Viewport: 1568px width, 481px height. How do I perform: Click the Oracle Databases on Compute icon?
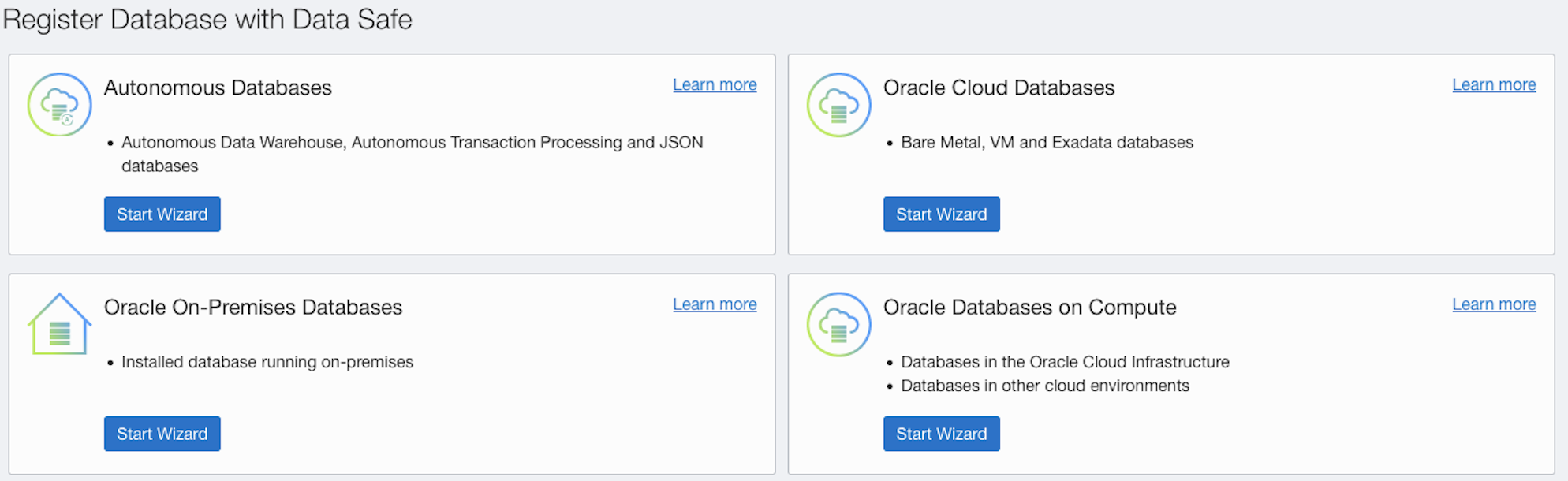pyautogui.click(x=838, y=325)
